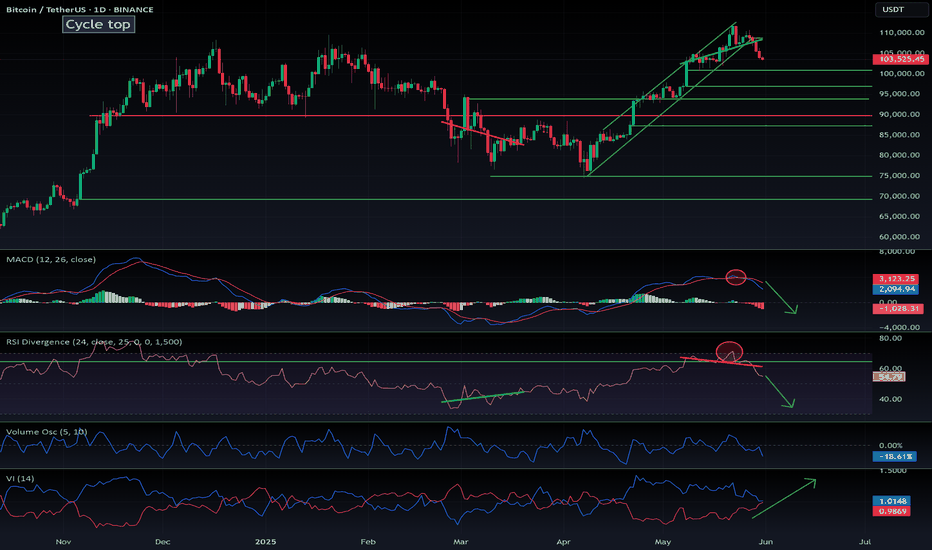Click the Apr label on time axis
Viewport: 932px width, 550px height.
point(563,542)
